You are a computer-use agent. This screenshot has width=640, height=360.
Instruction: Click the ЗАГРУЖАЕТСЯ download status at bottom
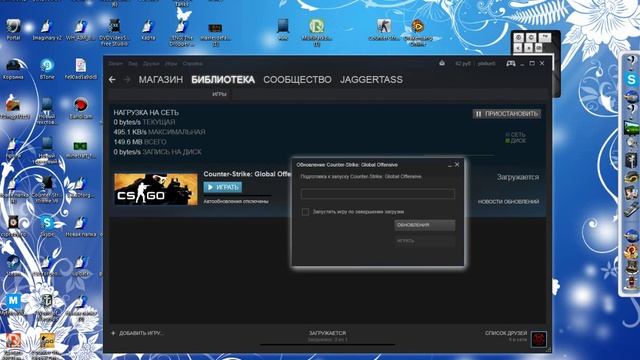click(327, 333)
